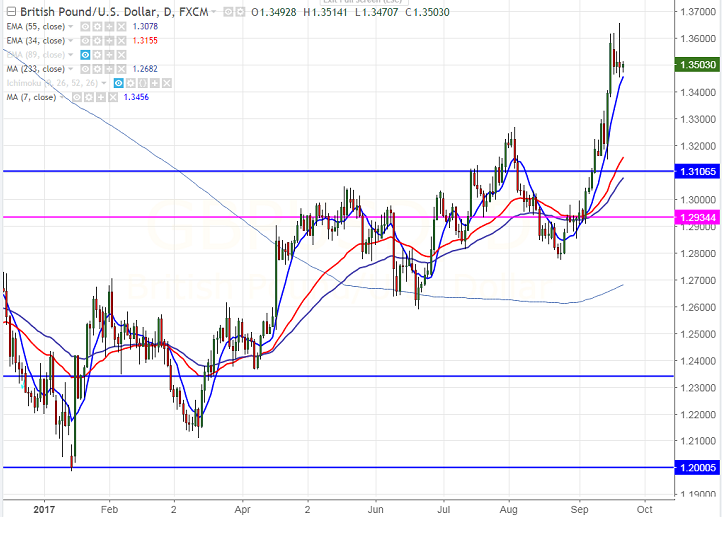
Task: Click the current price label 1.35030
Action: click(698, 65)
